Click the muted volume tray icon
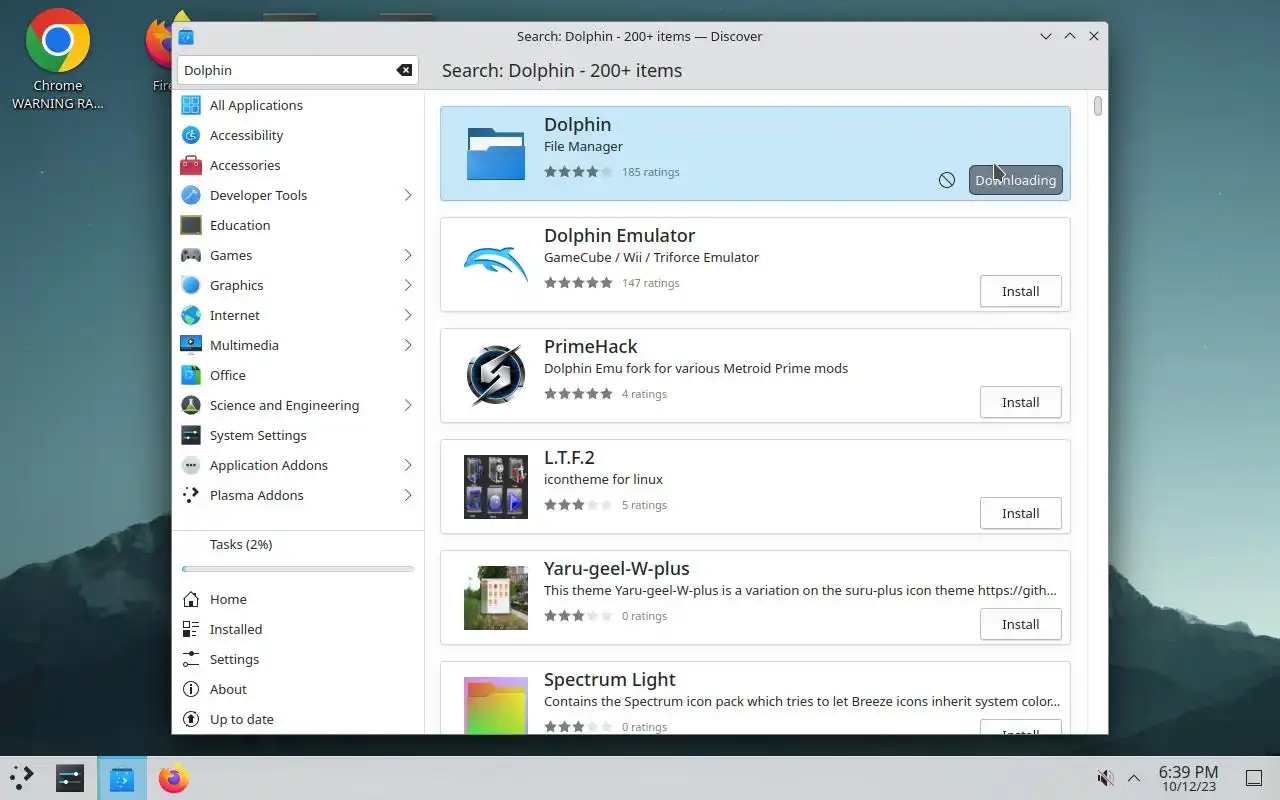1280x800 pixels. (x=1105, y=778)
